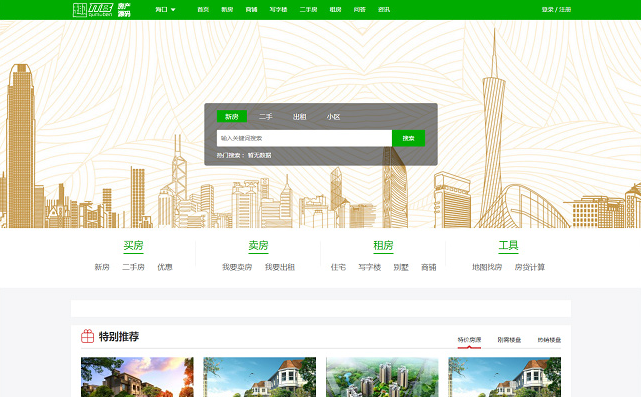
Task: Open 资讯 in the top navigation
Action: click(x=384, y=9)
